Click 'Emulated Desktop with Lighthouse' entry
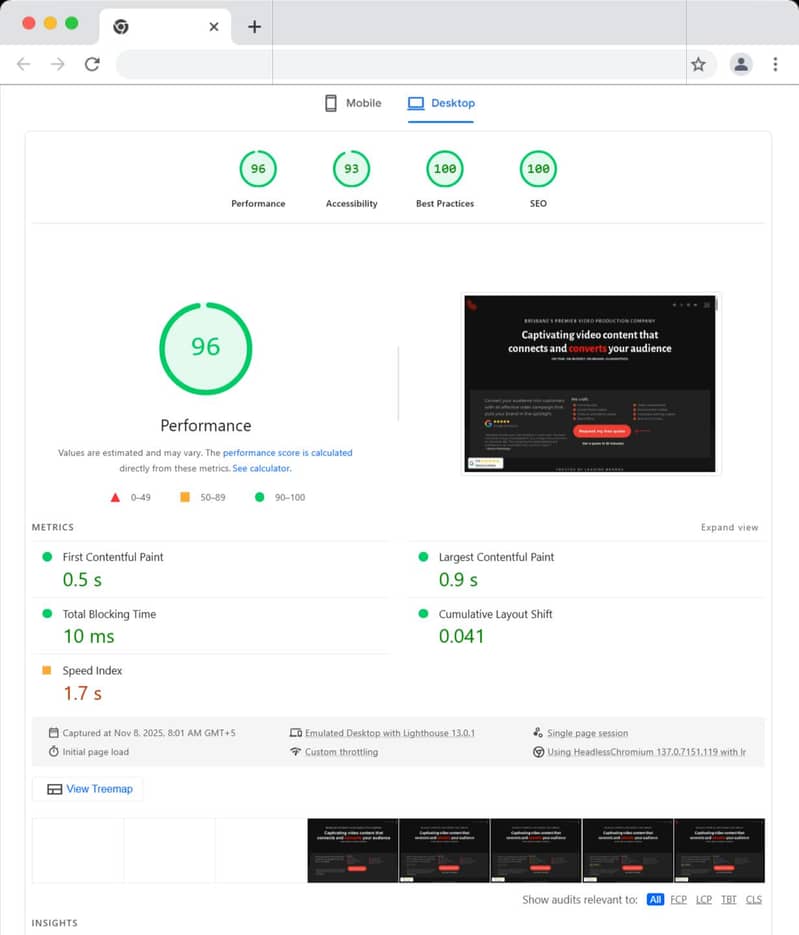799x935 pixels. tap(390, 733)
